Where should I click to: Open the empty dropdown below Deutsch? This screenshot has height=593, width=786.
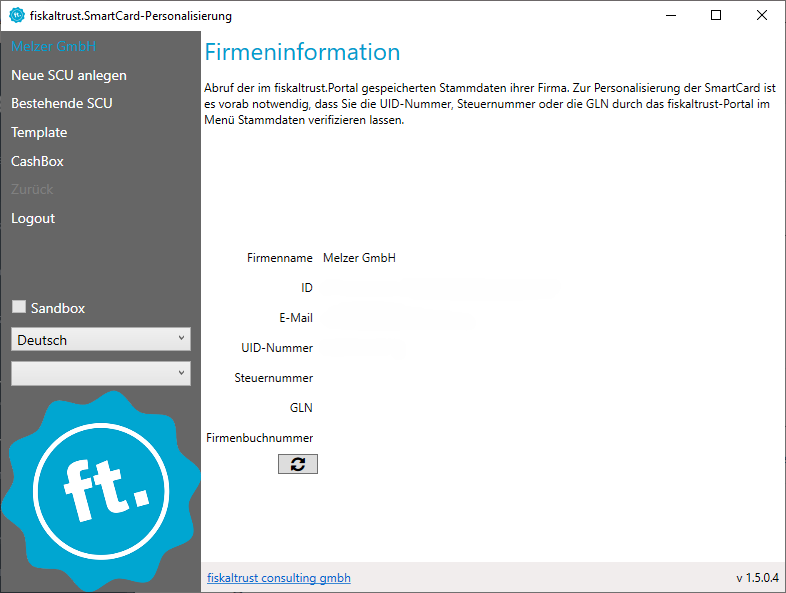101,373
